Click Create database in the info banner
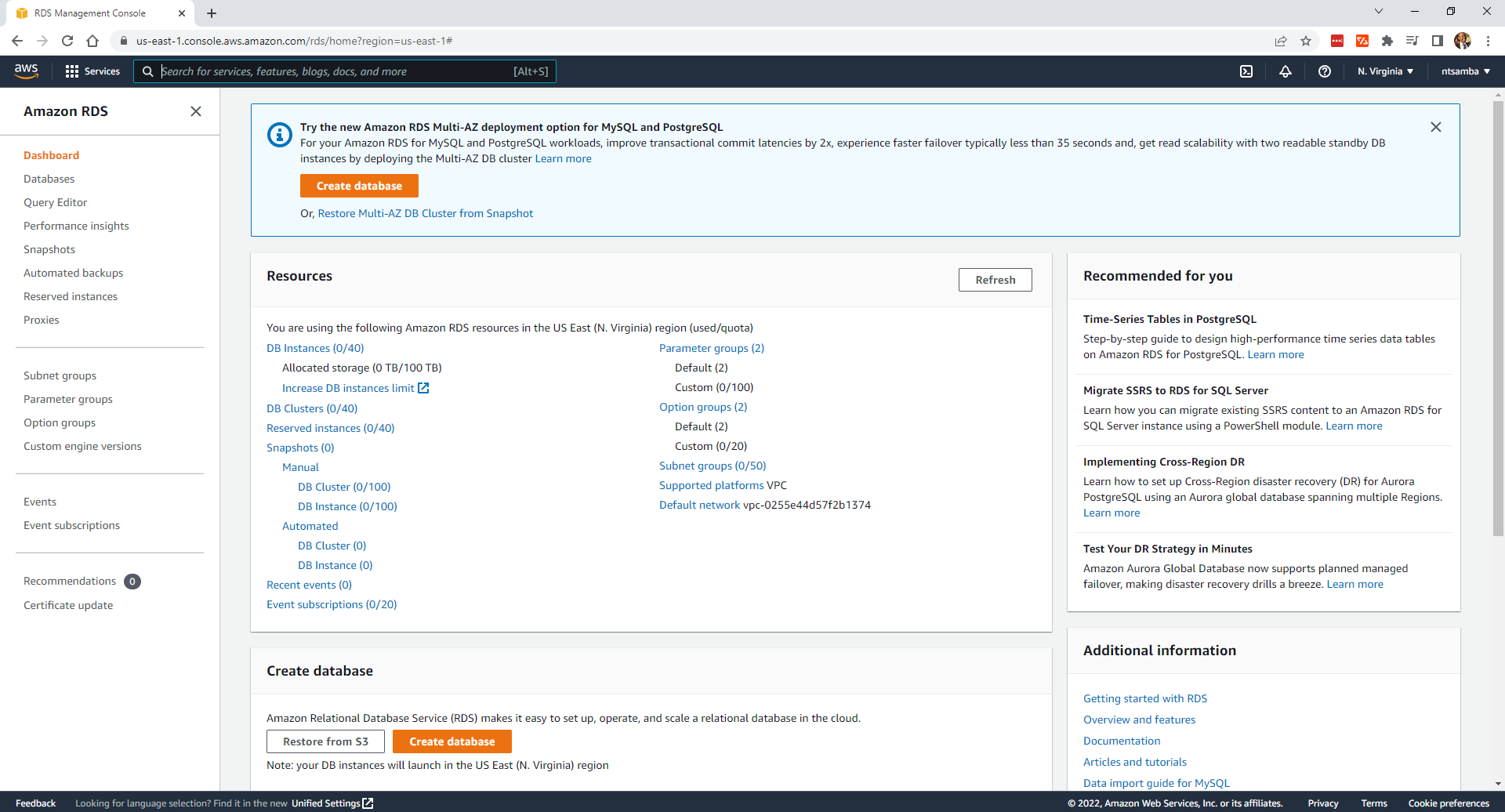This screenshot has height=812, width=1505. 359,186
